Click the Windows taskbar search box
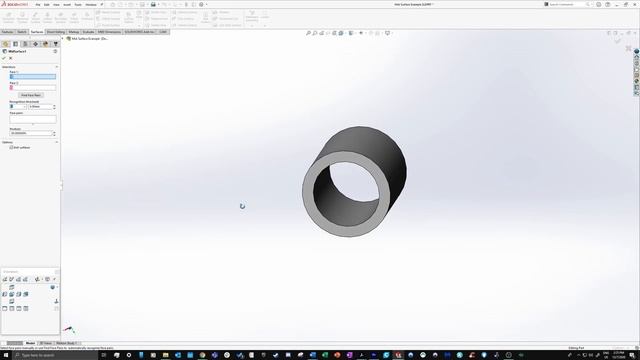The height and width of the screenshot is (360, 640). (55, 355)
